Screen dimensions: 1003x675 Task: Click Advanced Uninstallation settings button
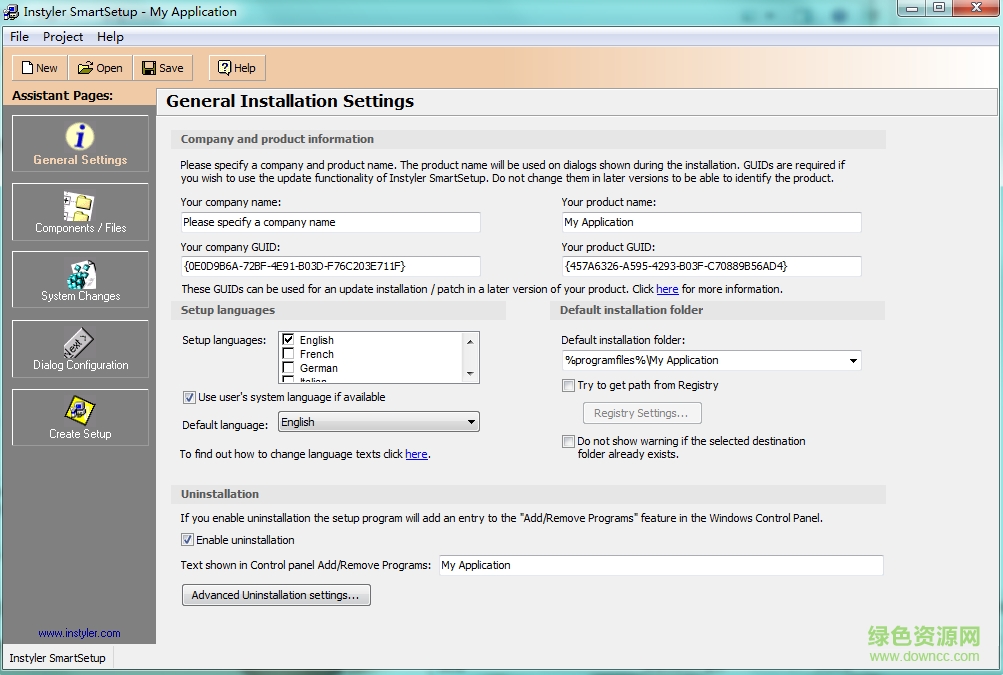click(x=276, y=595)
